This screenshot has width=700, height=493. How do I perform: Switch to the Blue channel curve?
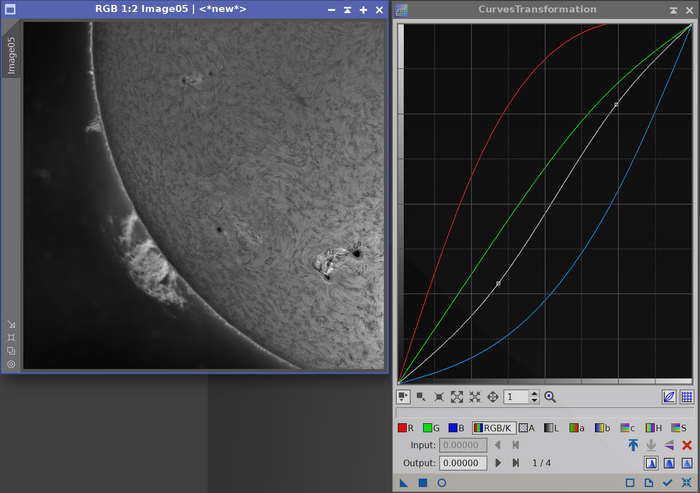point(455,427)
